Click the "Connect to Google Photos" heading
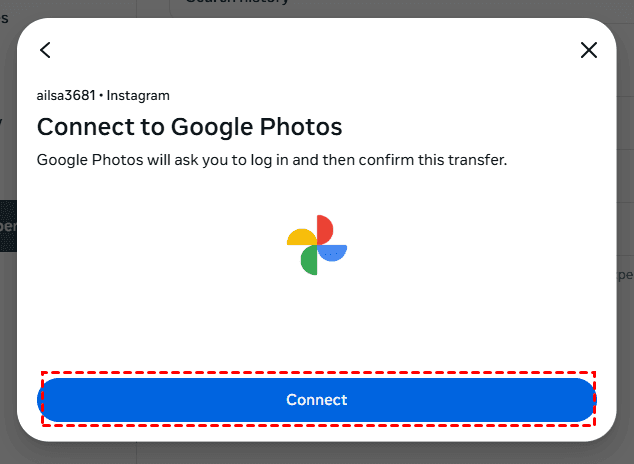The width and height of the screenshot is (634, 464). pos(190,127)
